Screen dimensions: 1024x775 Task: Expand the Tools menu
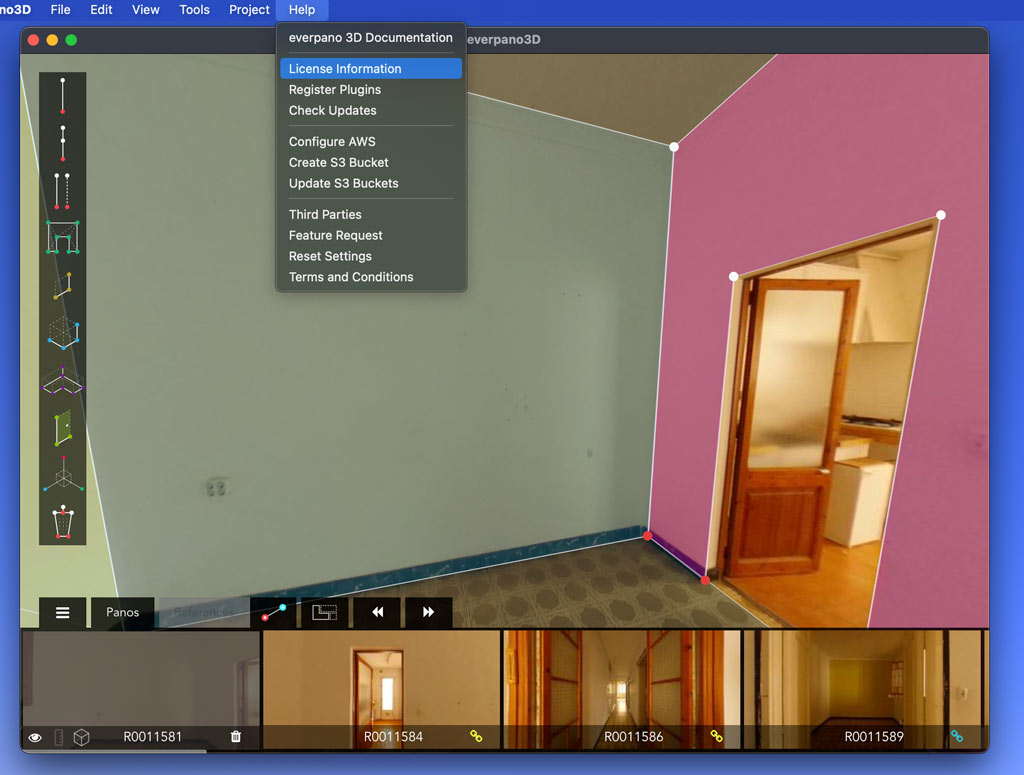(x=194, y=10)
